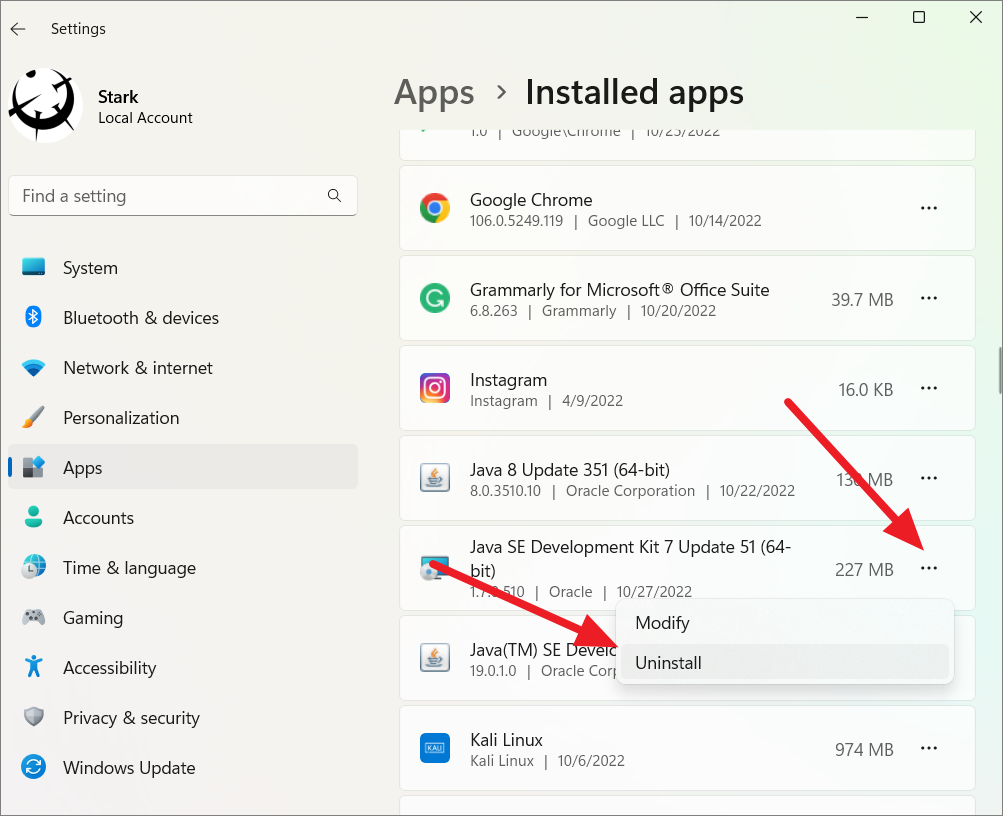
Task: Select the Apps category in sidebar
Action: tap(183, 467)
